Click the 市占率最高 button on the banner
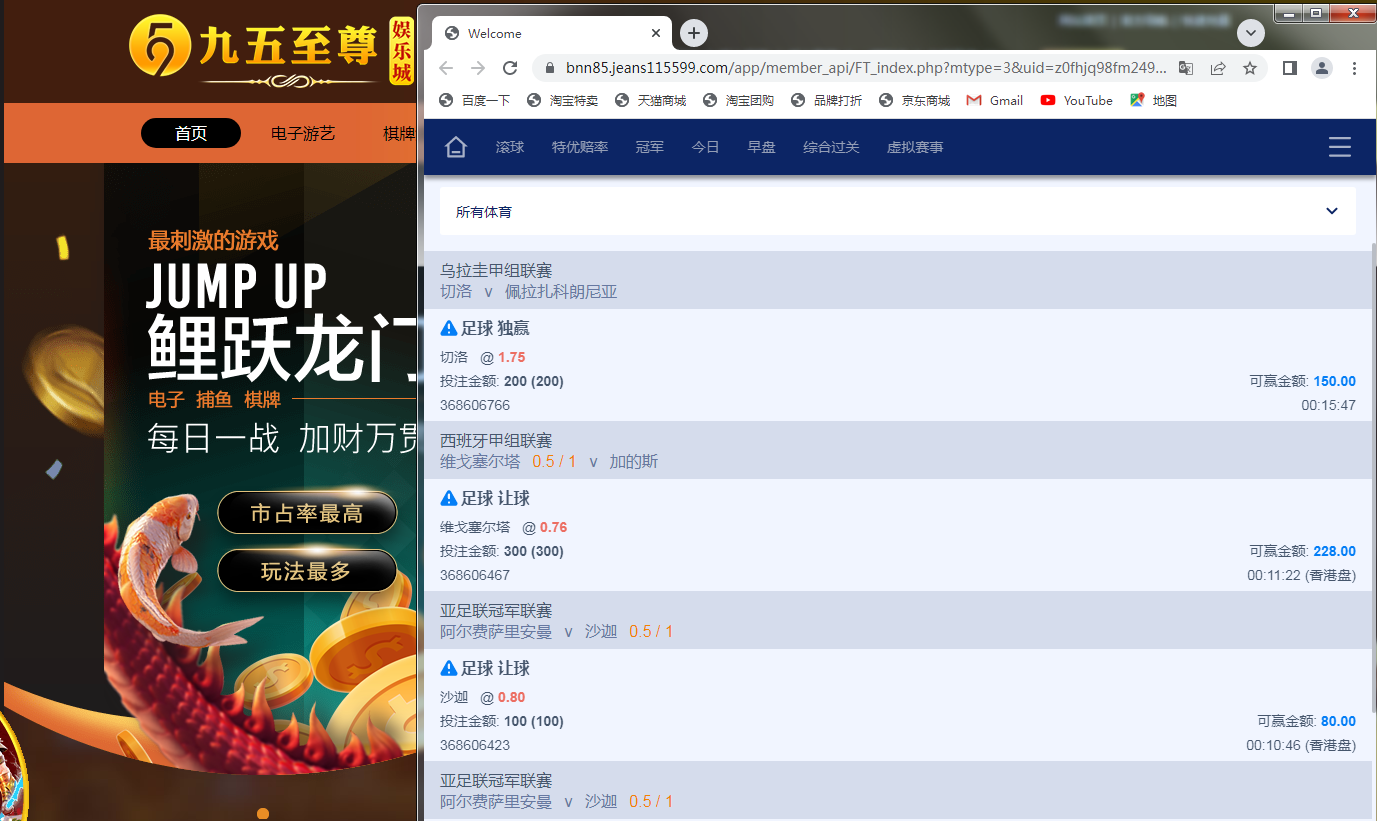Viewport: 1377px width, 821px height. point(307,514)
